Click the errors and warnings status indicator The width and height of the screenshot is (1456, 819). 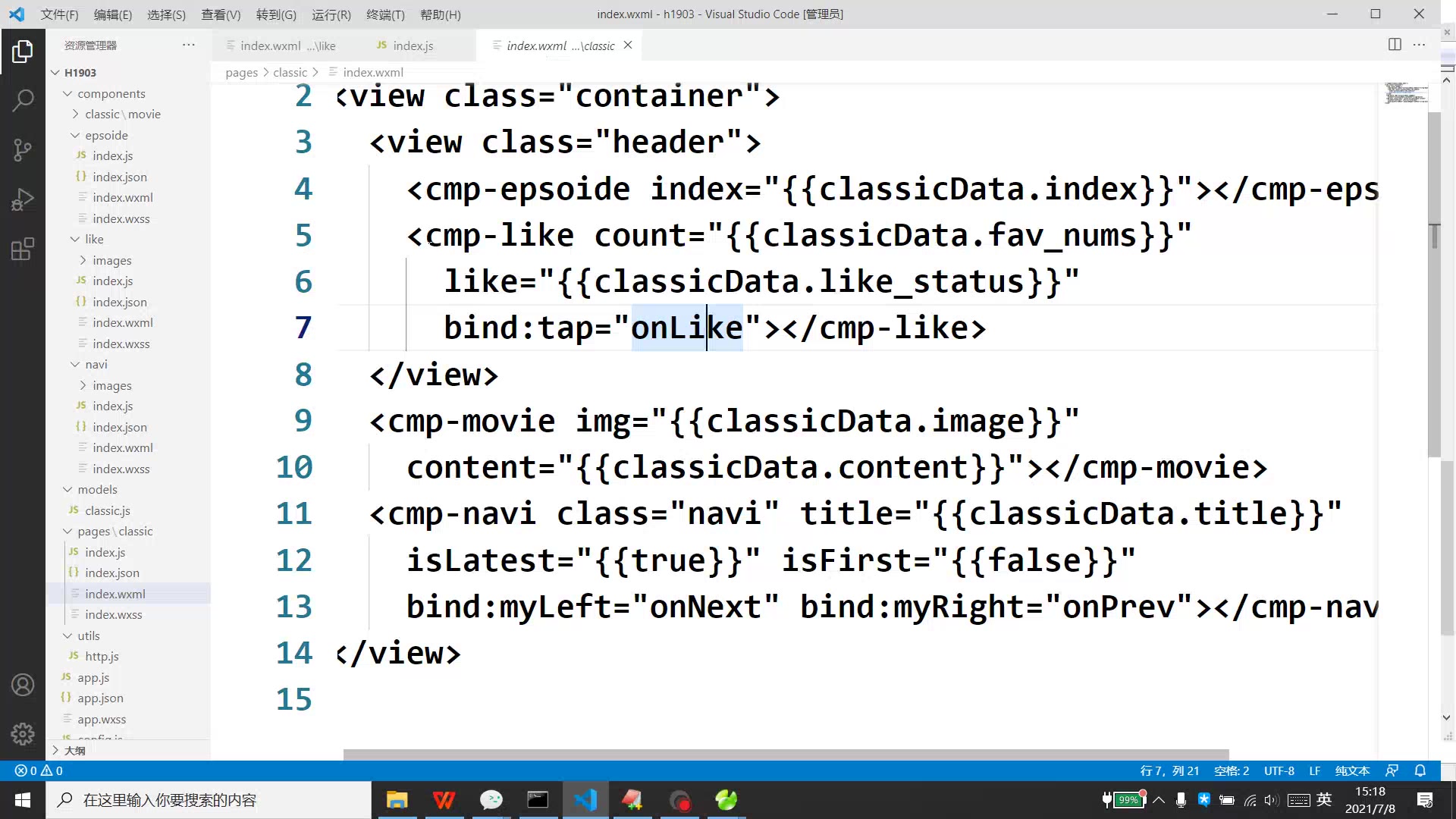[39, 770]
